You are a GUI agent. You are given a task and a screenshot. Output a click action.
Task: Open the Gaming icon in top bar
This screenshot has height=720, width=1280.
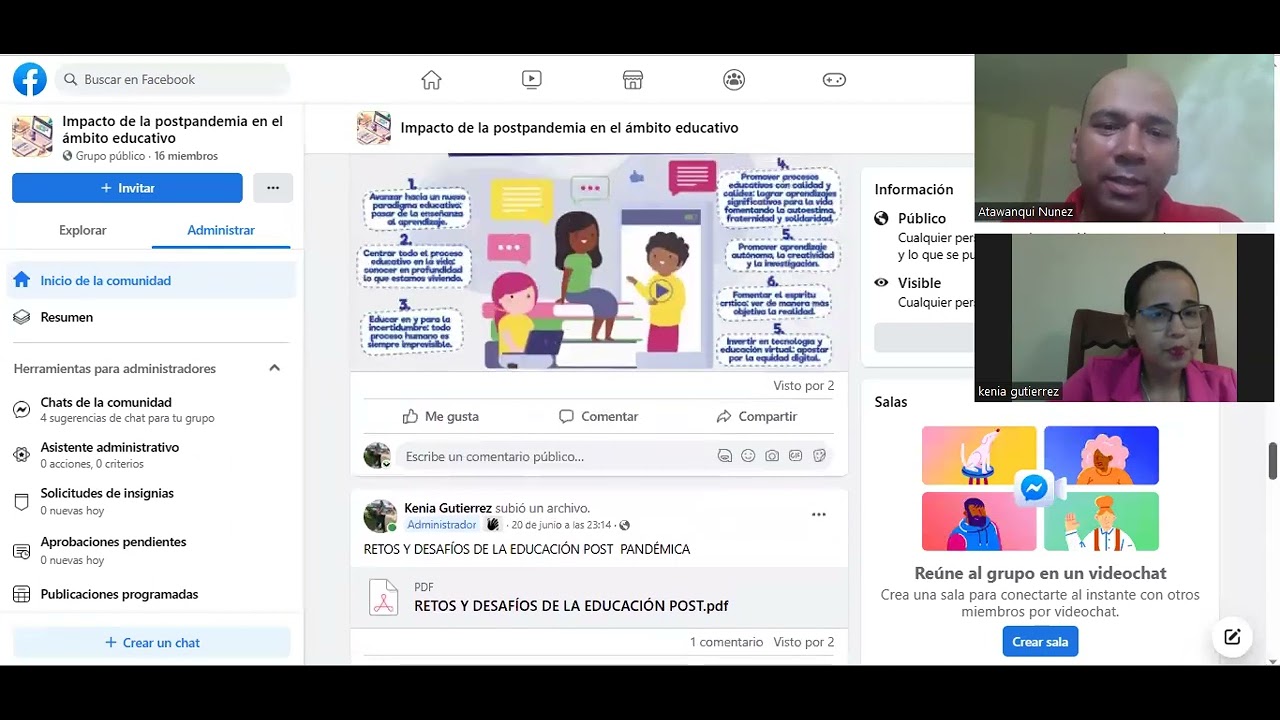834,80
